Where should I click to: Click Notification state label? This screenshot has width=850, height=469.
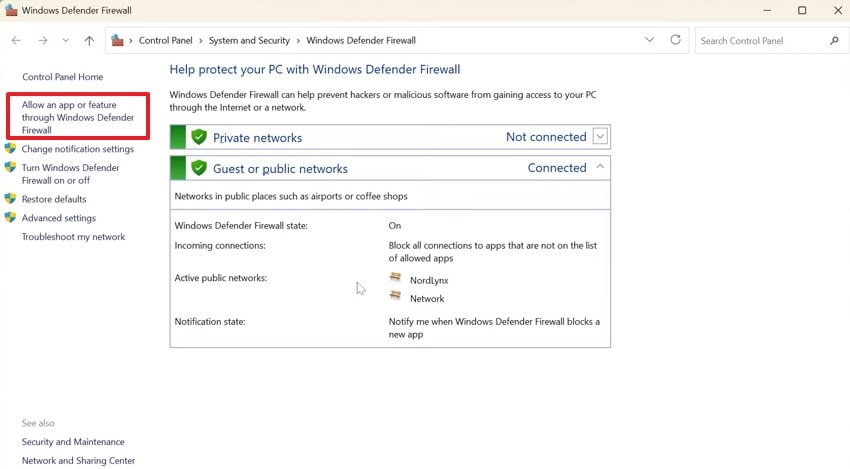pos(210,322)
